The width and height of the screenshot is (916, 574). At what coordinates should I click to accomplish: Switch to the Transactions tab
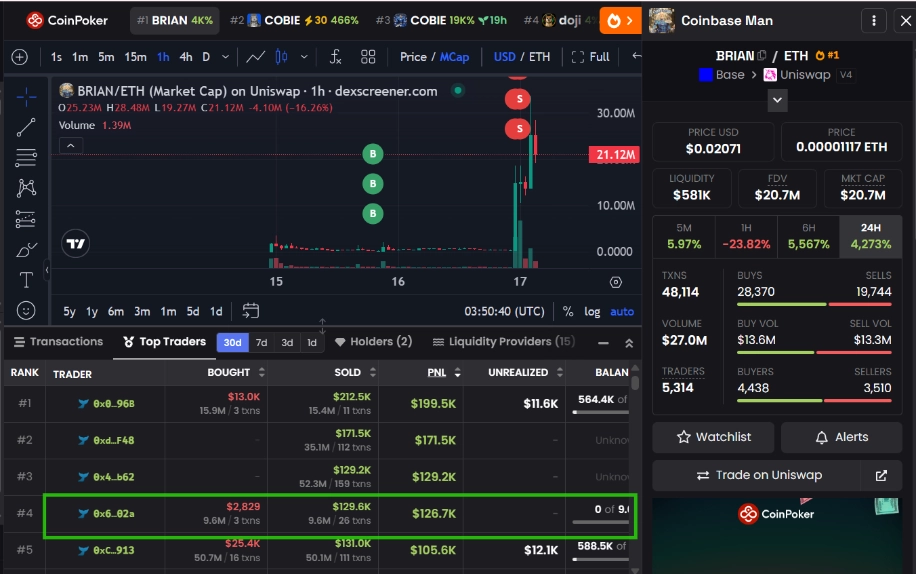58,342
